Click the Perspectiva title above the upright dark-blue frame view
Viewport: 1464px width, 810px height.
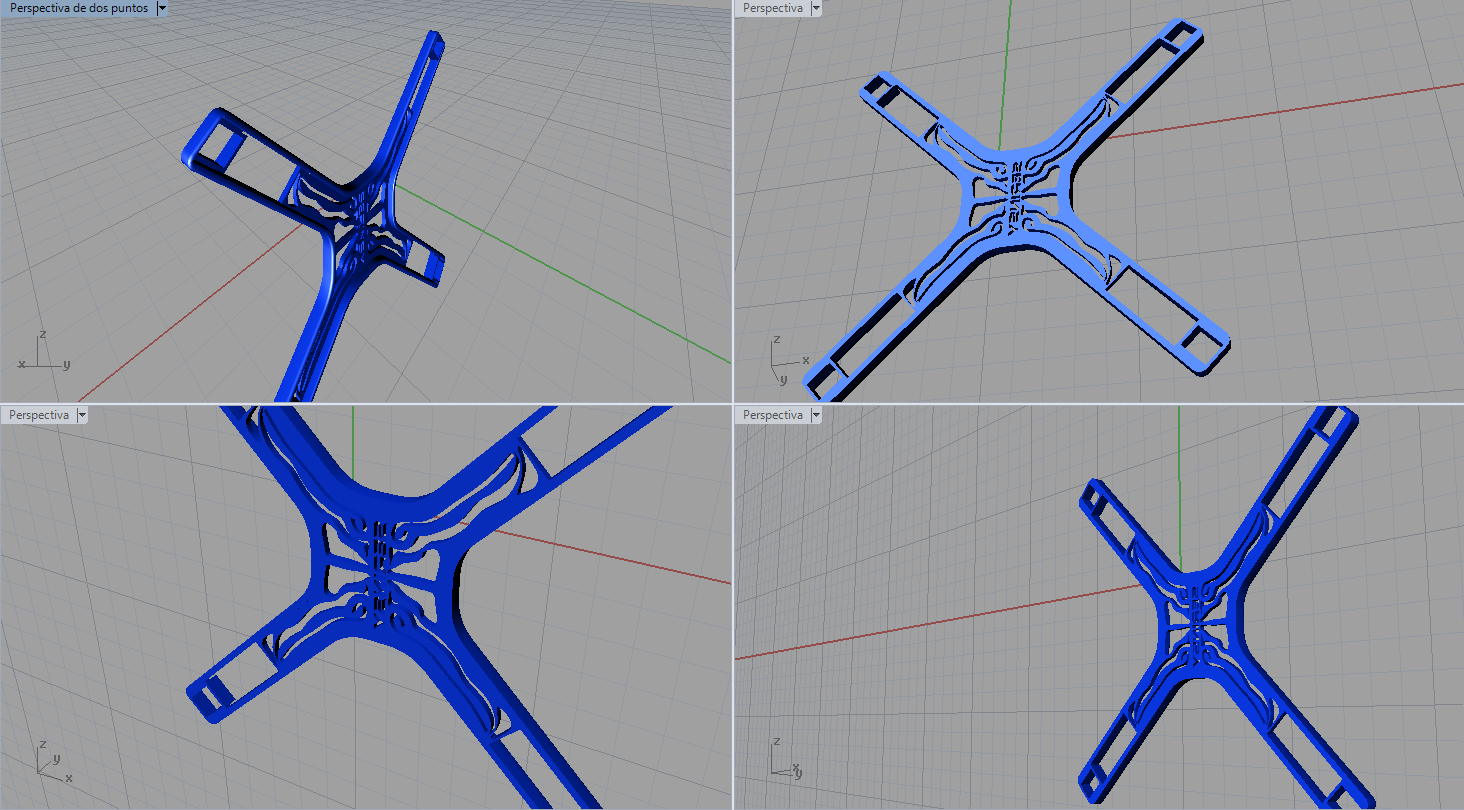click(x=773, y=414)
